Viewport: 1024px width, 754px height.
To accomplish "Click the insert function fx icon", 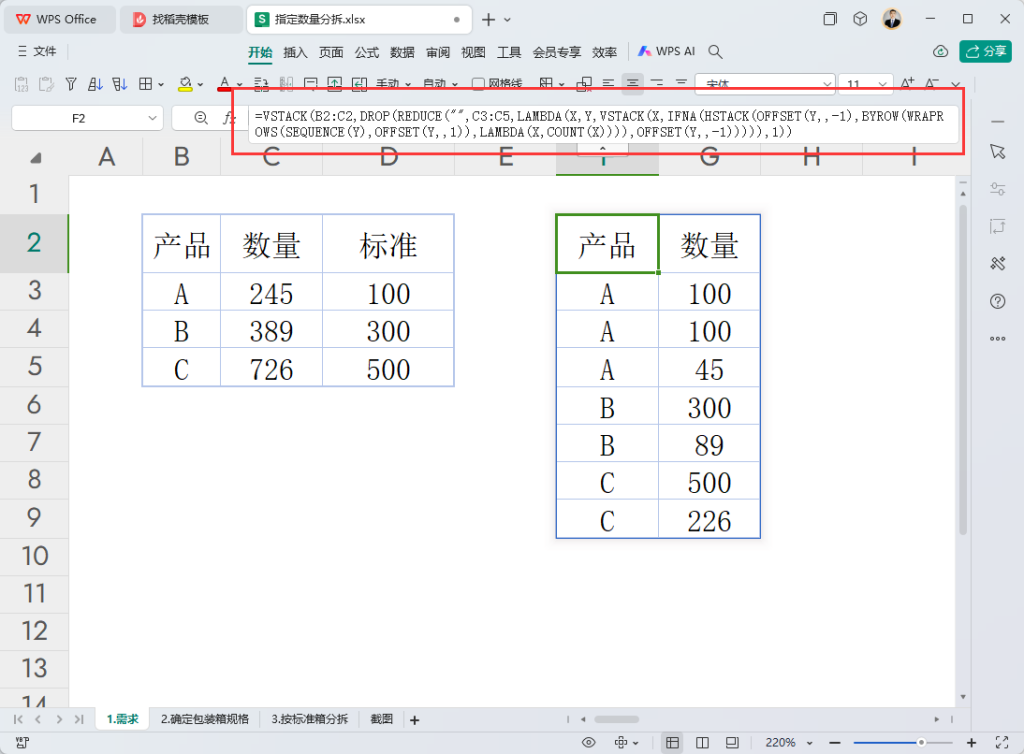I will [x=229, y=118].
